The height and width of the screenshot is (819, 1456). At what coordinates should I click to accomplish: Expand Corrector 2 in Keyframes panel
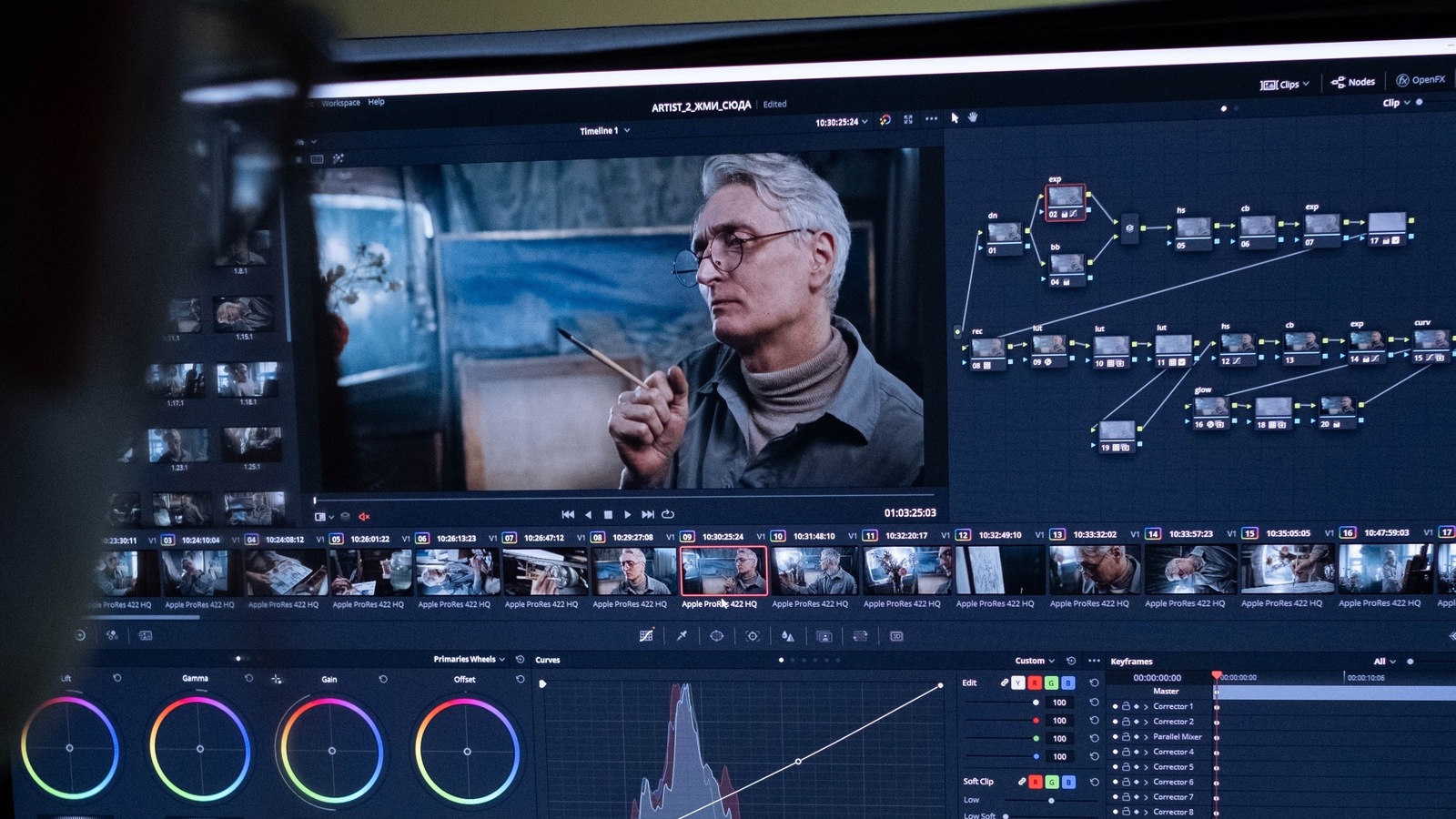click(x=1145, y=722)
